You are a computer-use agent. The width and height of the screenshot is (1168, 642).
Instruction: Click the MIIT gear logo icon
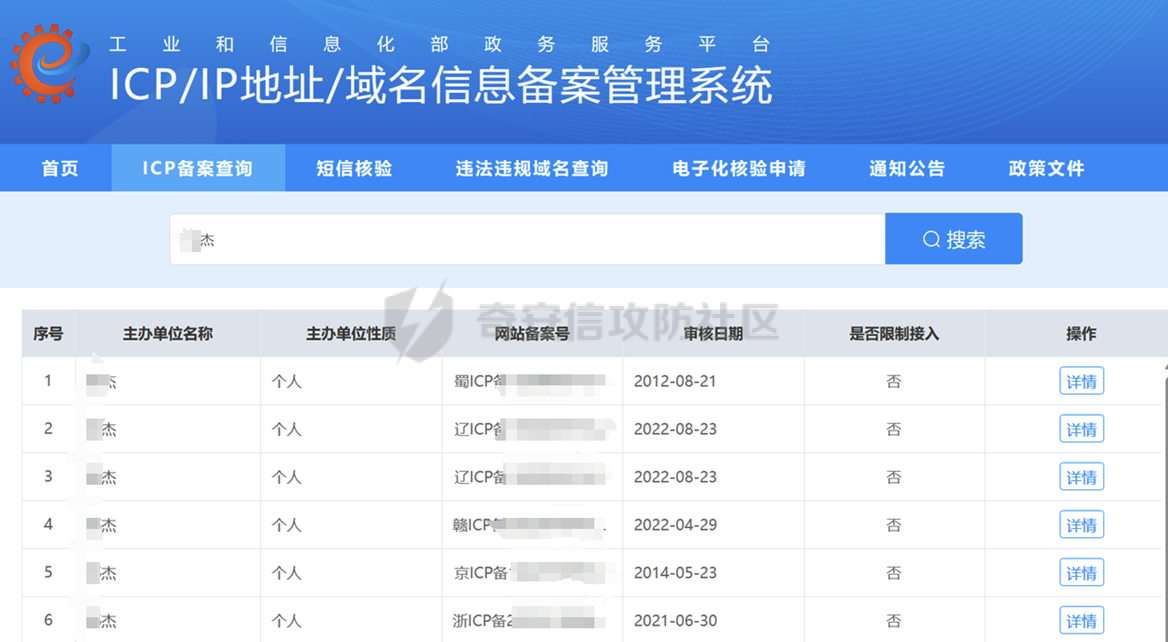(50, 63)
